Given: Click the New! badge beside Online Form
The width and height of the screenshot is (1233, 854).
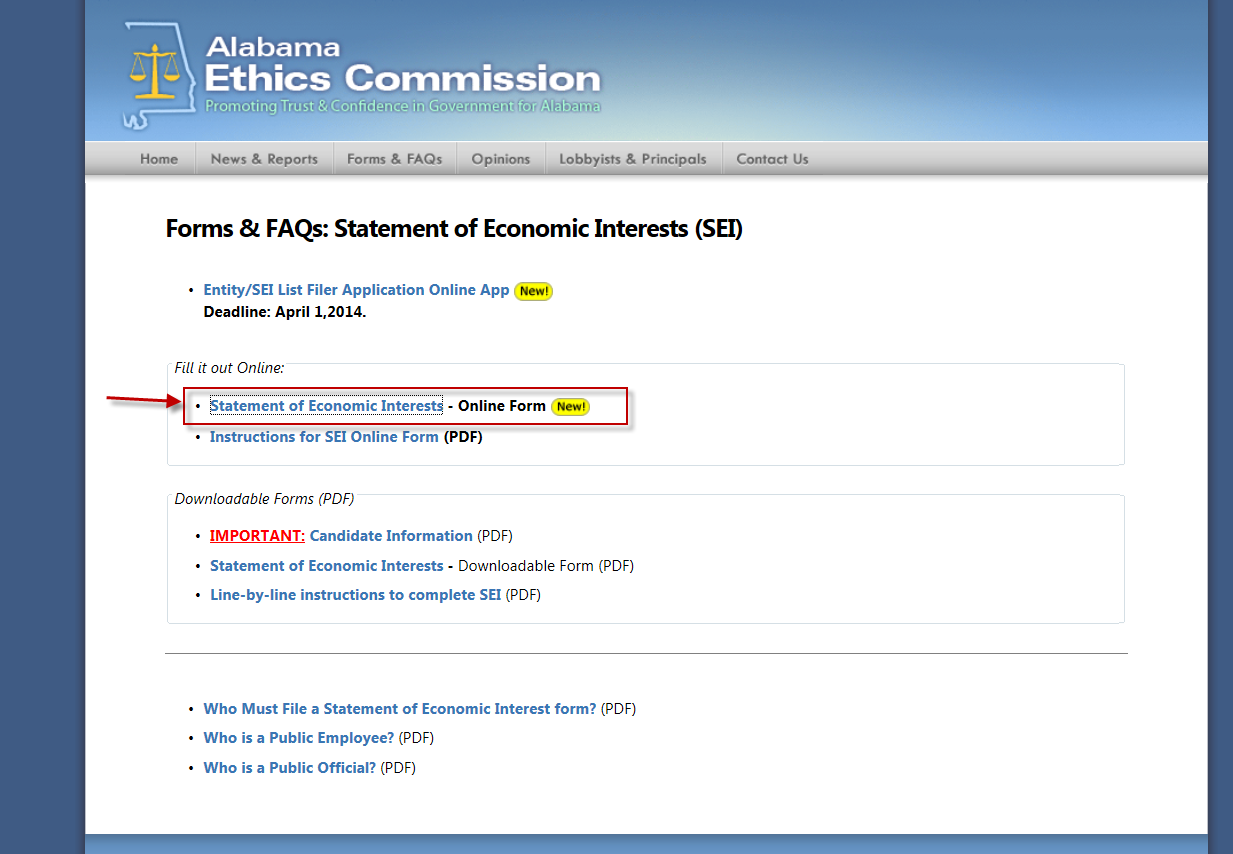Looking at the screenshot, I should point(570,407).
